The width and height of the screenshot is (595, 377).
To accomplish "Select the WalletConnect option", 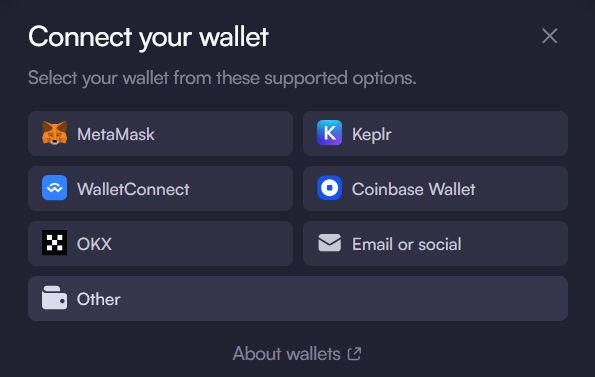I will 161,188.
